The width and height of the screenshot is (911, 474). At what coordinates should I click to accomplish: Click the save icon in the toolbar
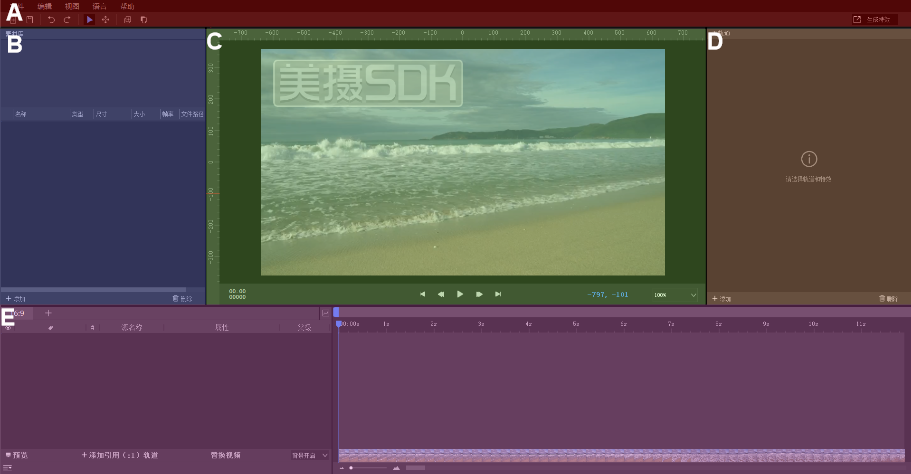pos(29,20)
